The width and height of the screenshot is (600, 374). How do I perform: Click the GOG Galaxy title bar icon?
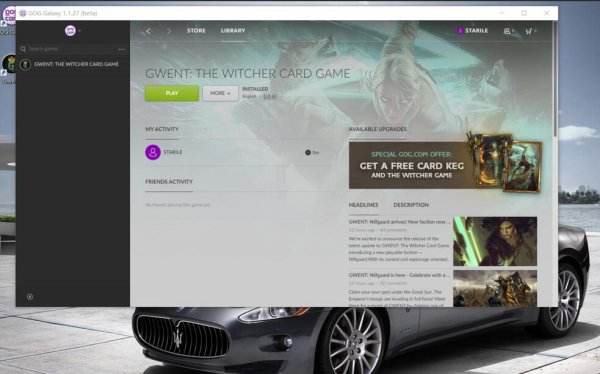pyautogui.click(x=23, y=13)
